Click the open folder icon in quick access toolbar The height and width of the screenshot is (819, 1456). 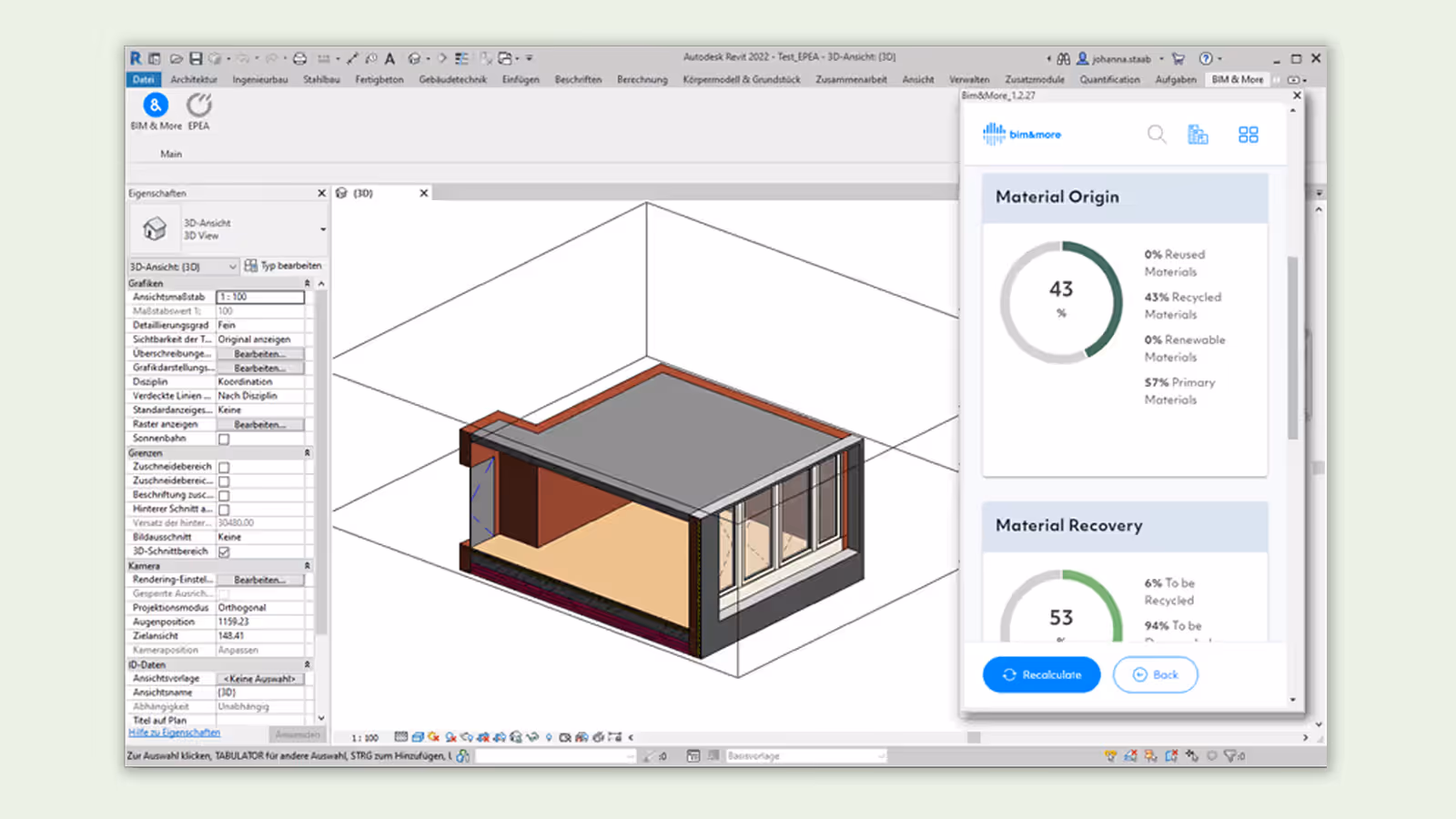pos(177,58)
